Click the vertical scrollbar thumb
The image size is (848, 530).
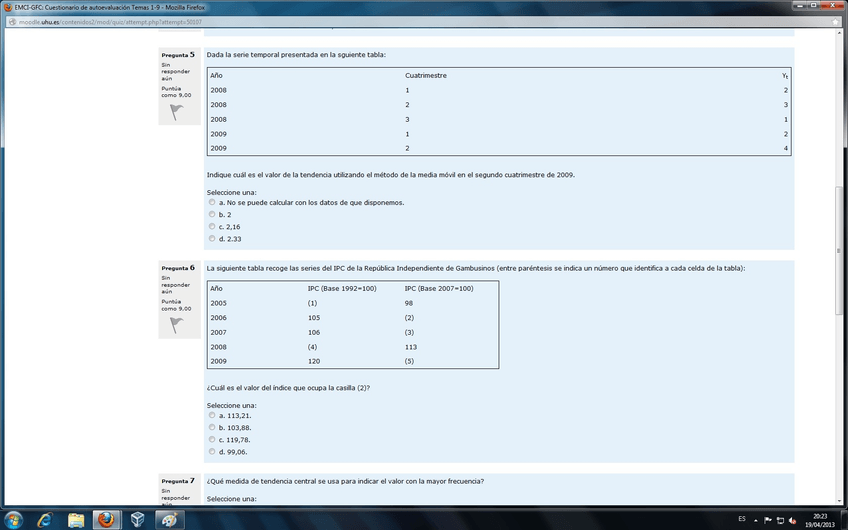pos(839,250)
